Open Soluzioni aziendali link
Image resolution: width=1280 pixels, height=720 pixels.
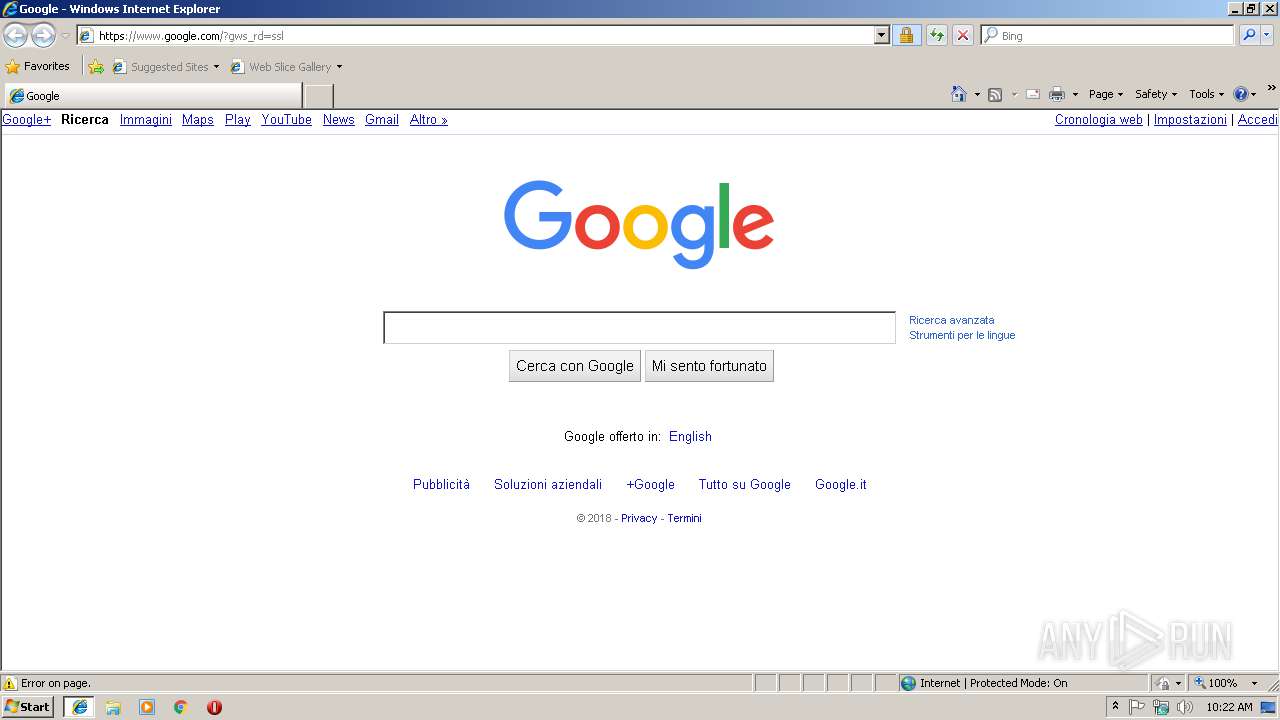point(548,485)
